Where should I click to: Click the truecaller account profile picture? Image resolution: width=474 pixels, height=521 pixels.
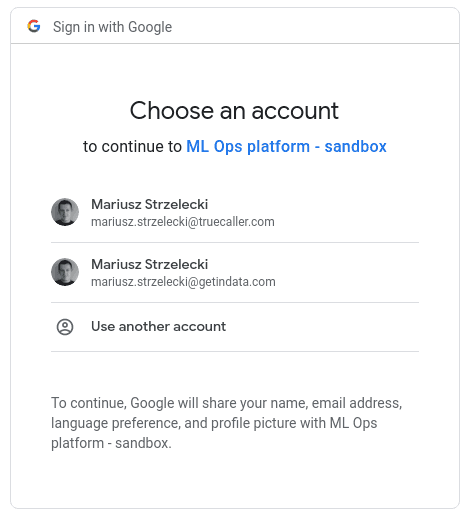point(65,212)
